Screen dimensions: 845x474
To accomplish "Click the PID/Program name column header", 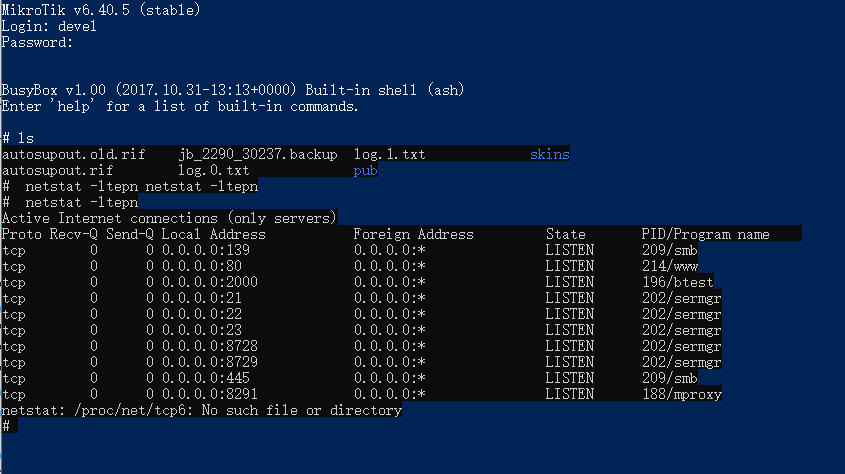I will [705, 234].
